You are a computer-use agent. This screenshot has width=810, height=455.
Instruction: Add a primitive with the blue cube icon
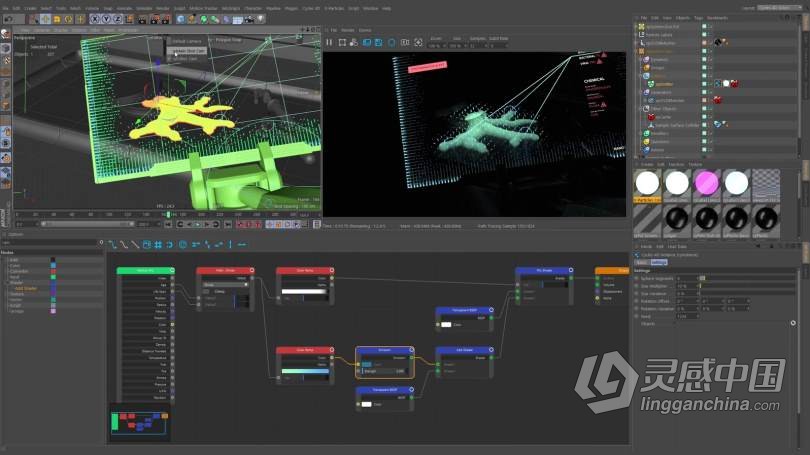click(x=180, y=19)
